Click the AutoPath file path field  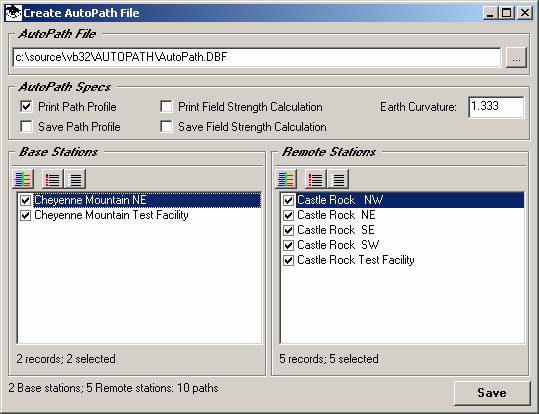point(257,57)
